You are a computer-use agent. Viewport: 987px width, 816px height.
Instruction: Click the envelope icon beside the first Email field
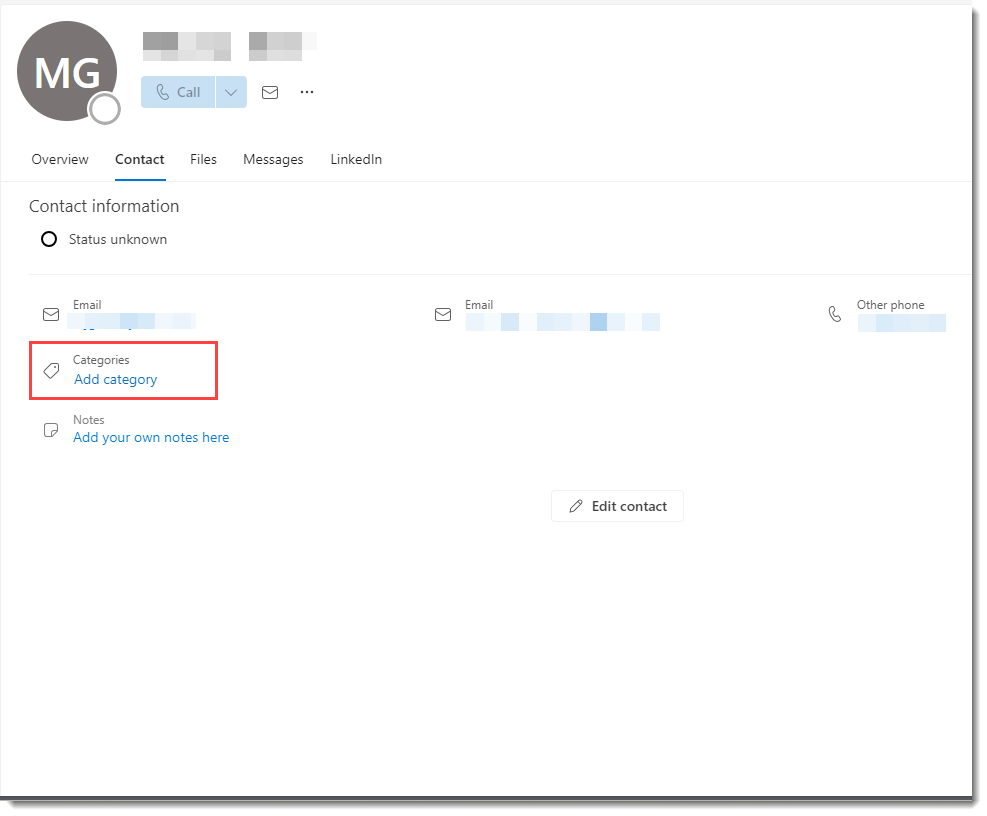51,314
